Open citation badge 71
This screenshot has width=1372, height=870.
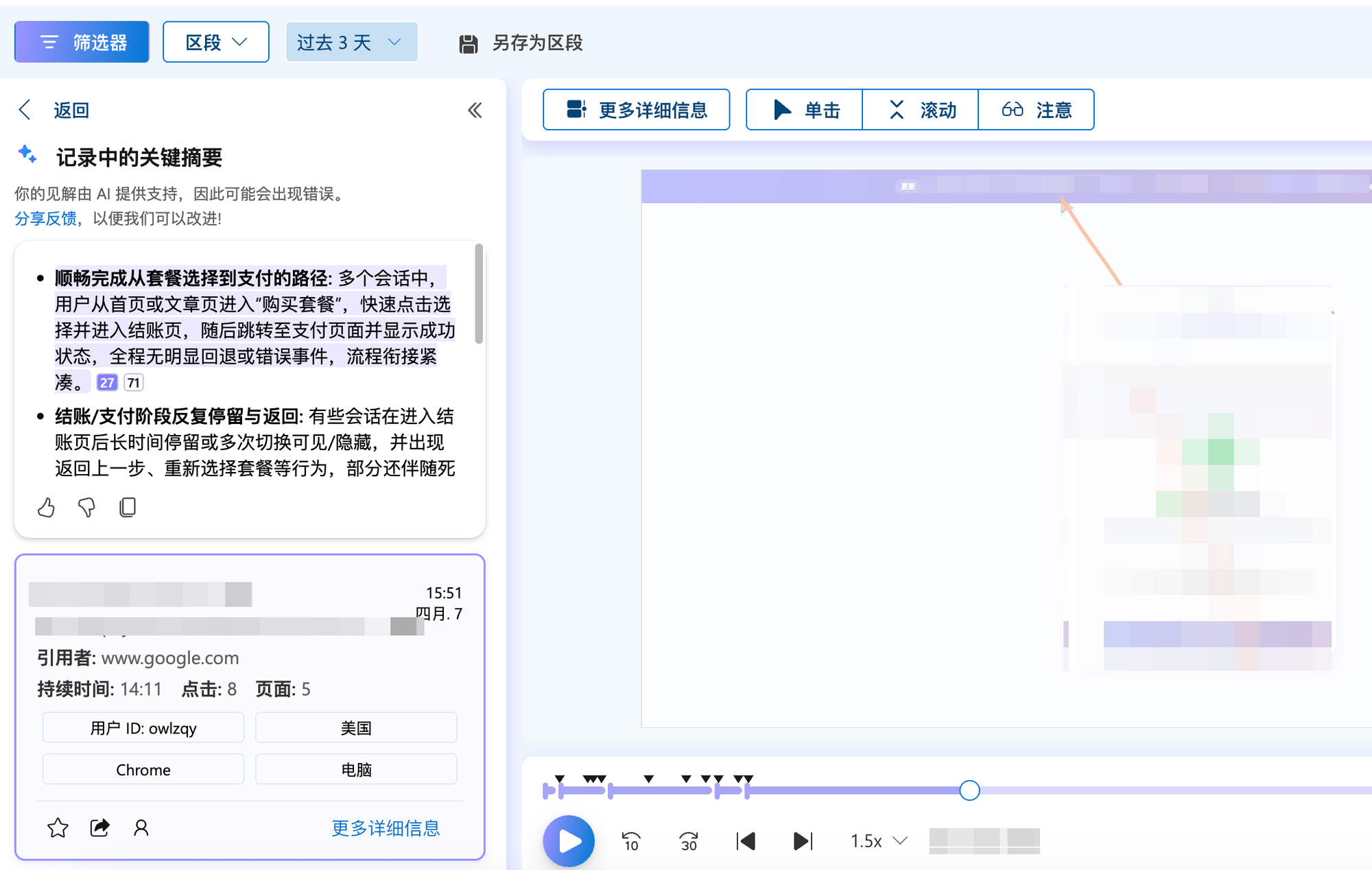(134, 383)
